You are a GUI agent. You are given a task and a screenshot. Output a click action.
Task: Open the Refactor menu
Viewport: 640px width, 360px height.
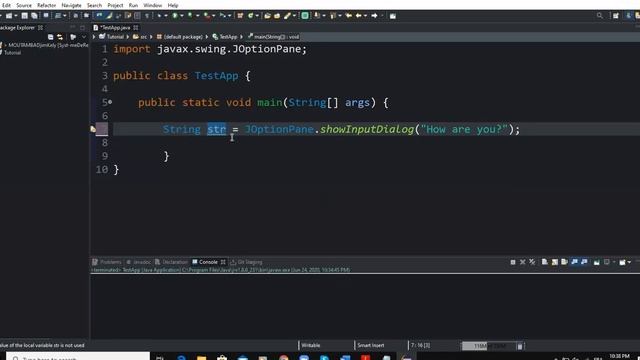pyautogui.click(x=47, y=5)
